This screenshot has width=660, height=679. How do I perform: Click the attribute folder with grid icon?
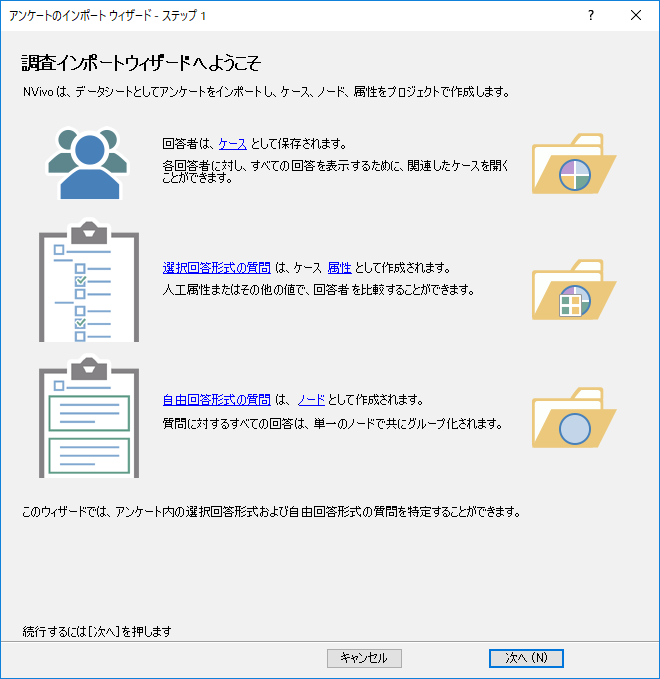(x=573, y=290)
